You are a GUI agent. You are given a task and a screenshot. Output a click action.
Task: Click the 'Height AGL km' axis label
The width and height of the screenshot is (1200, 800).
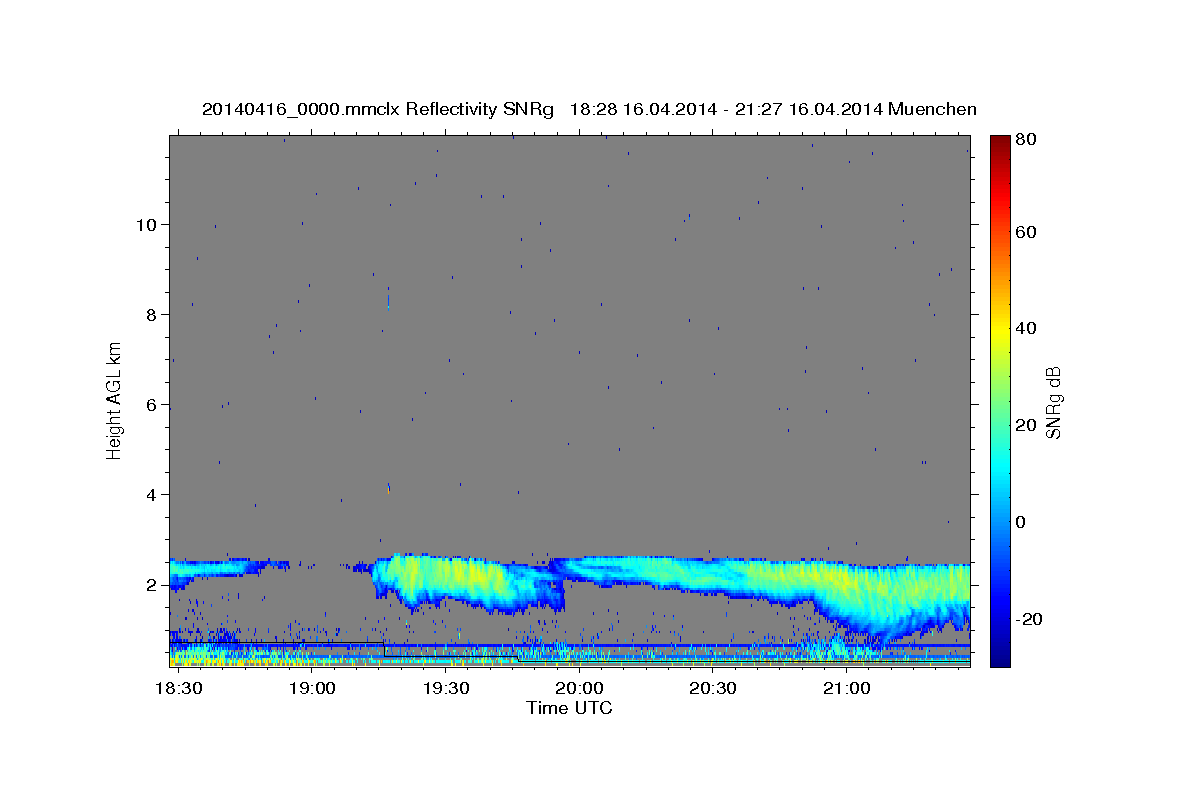coord(114,400)
